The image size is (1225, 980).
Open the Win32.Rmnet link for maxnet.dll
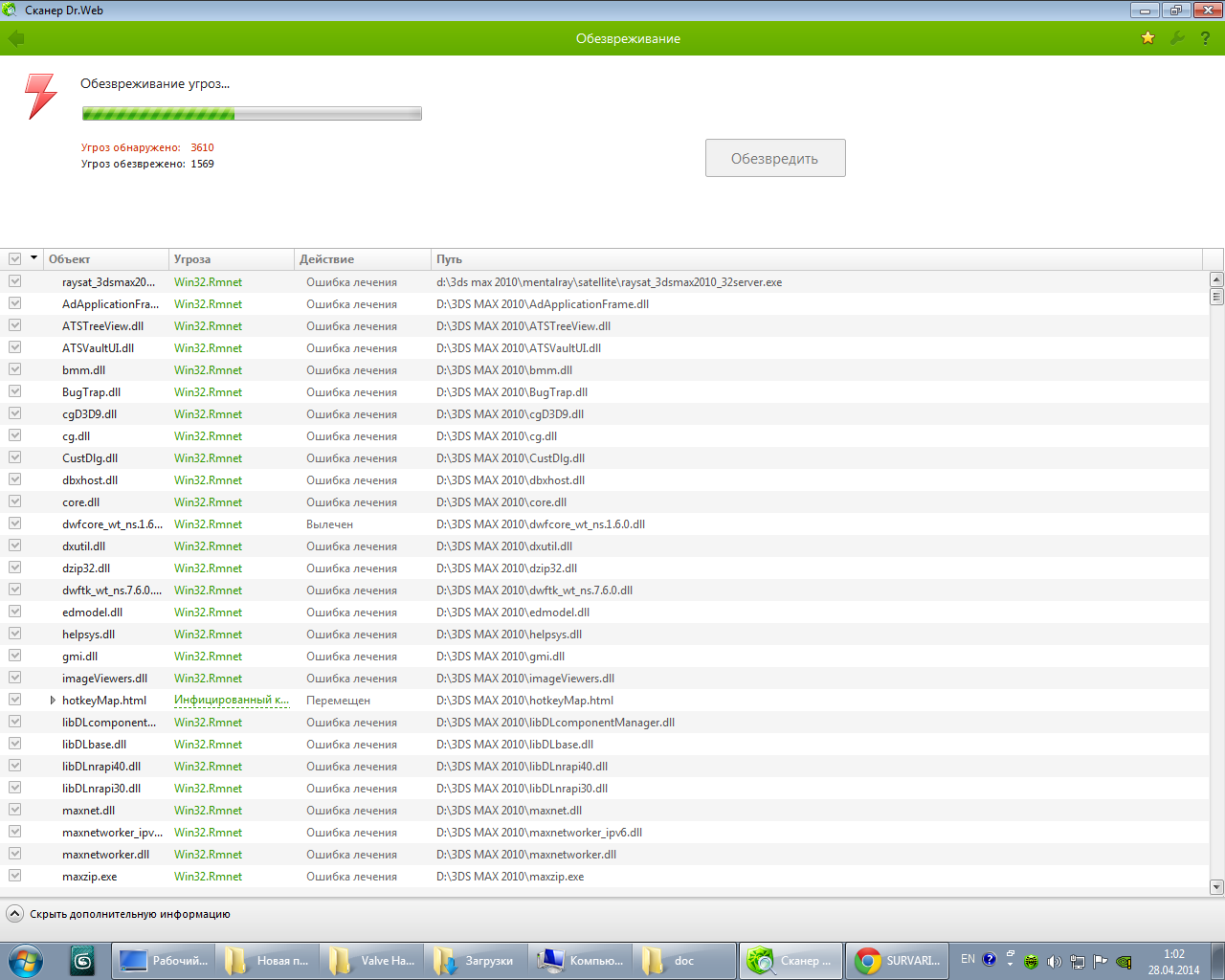[209, 811]
